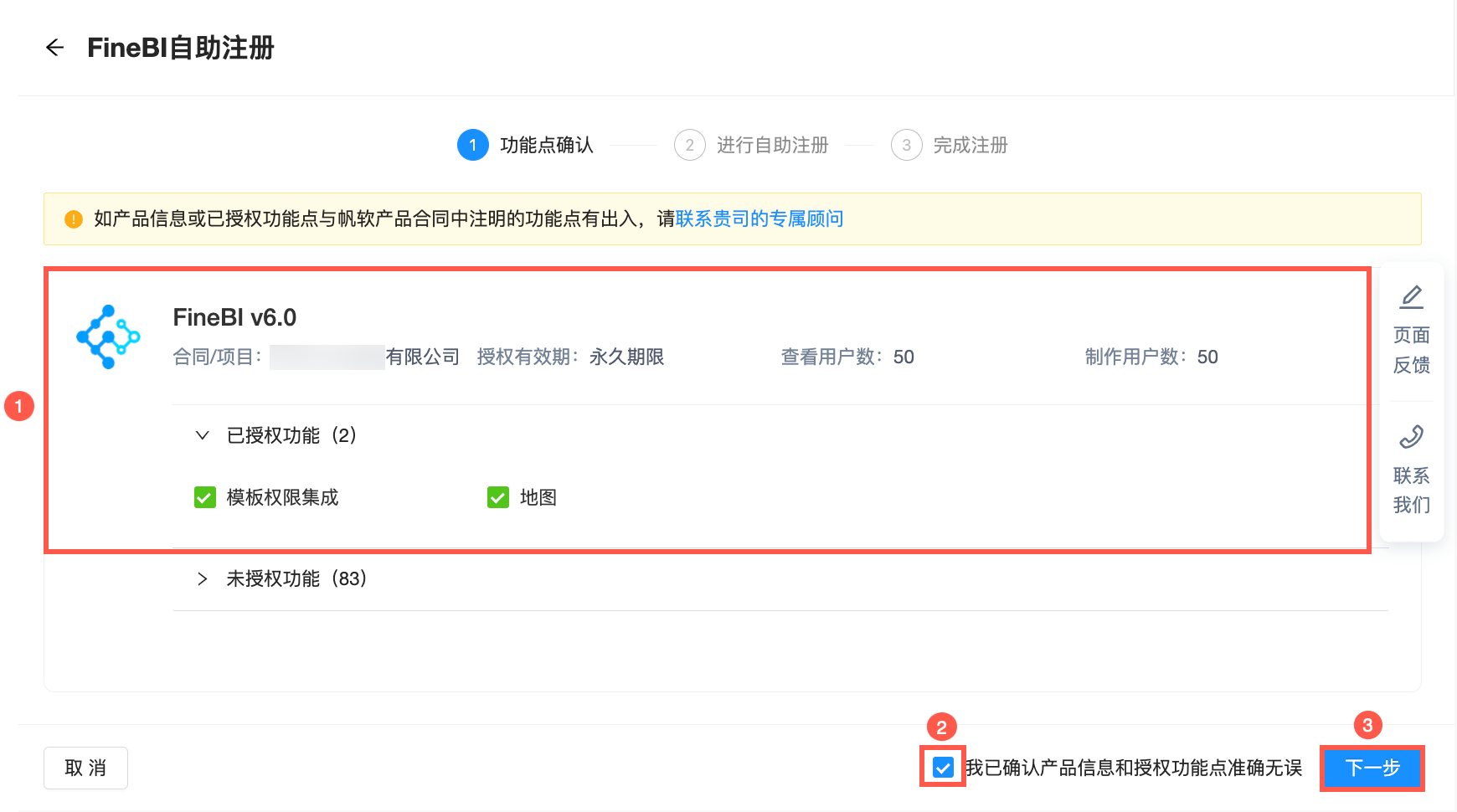Viewport: 1457px width, 812px height.
Task: Select step 3 完成注册
Action: point(950,145)
